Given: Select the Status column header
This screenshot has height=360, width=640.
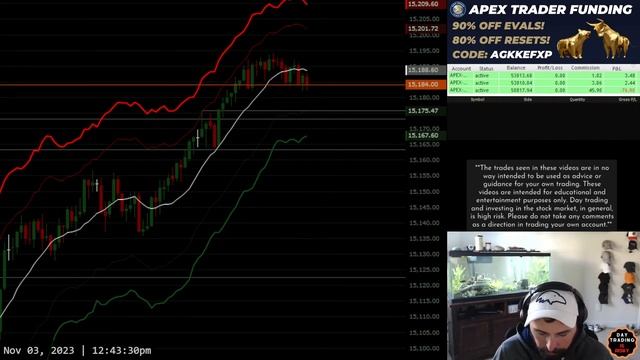Looking at the screenshot, I should [486, 69].
